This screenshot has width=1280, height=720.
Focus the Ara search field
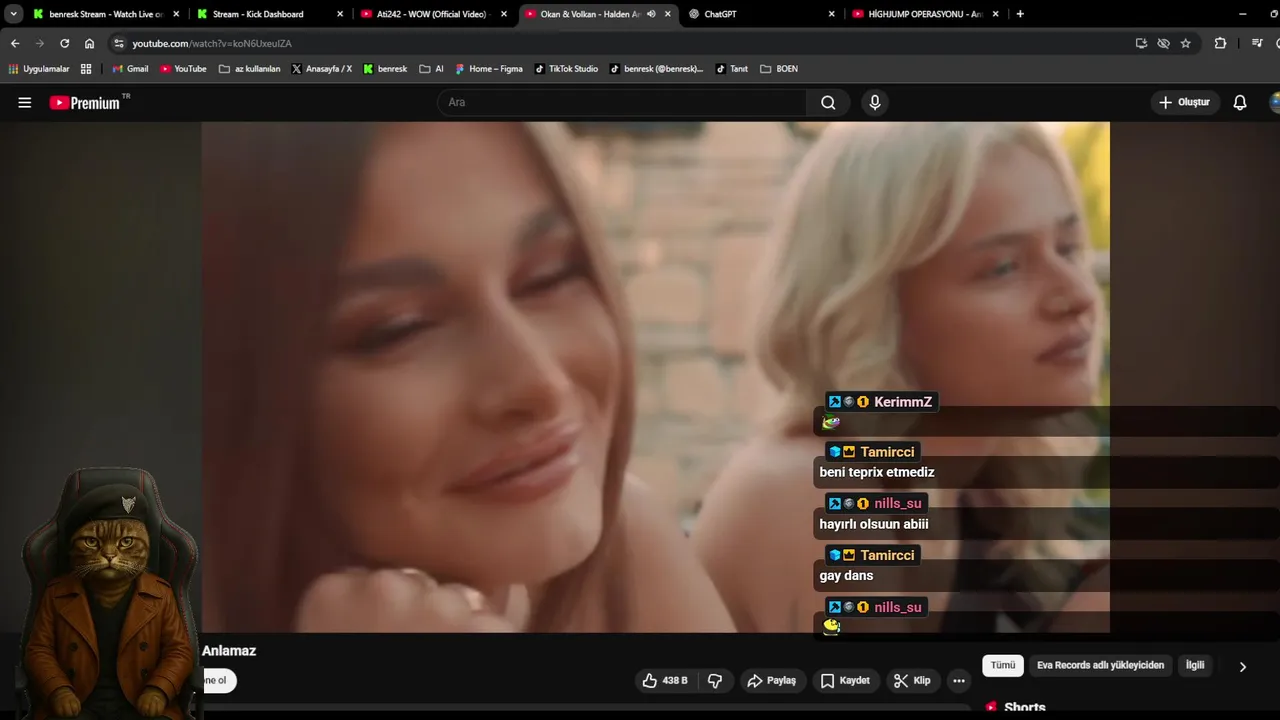(622, 102)
